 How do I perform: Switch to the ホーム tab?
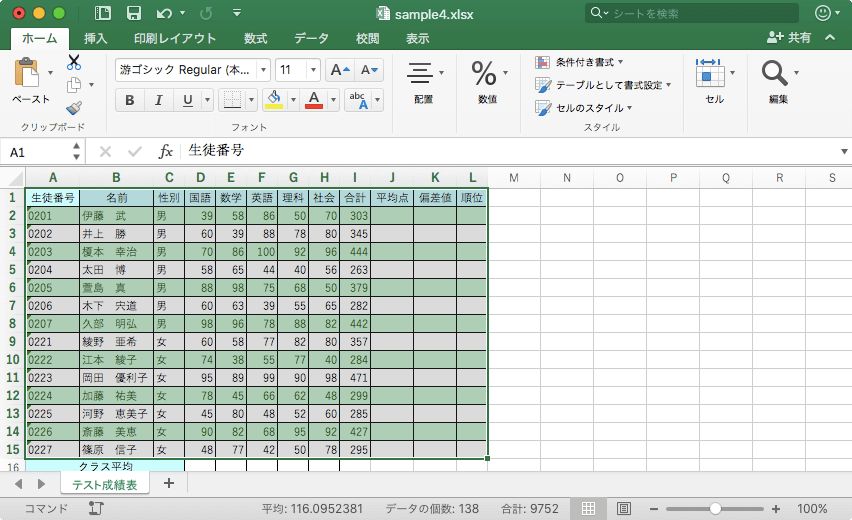click(x=40, y=39)
